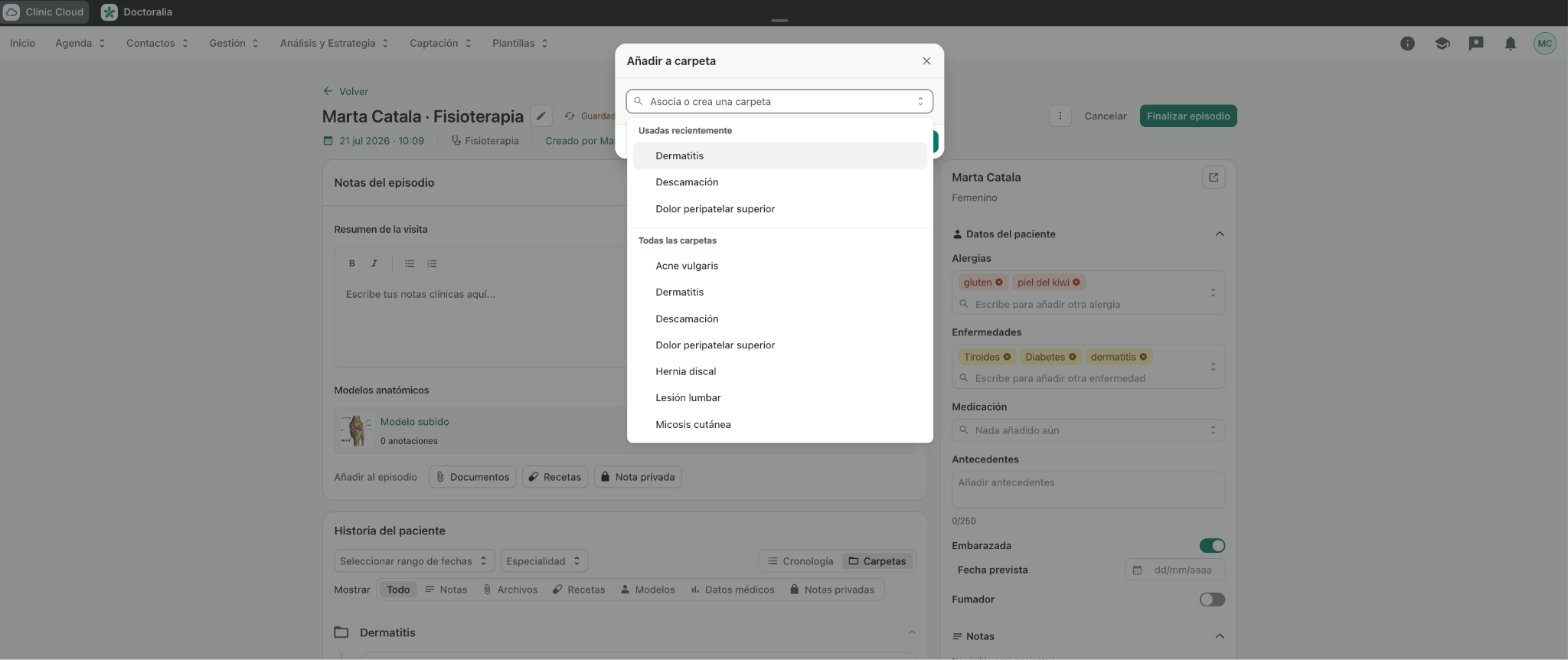Close the Añadir a carpeta dialog
1568x660 pixels.
tap(926, 61)
